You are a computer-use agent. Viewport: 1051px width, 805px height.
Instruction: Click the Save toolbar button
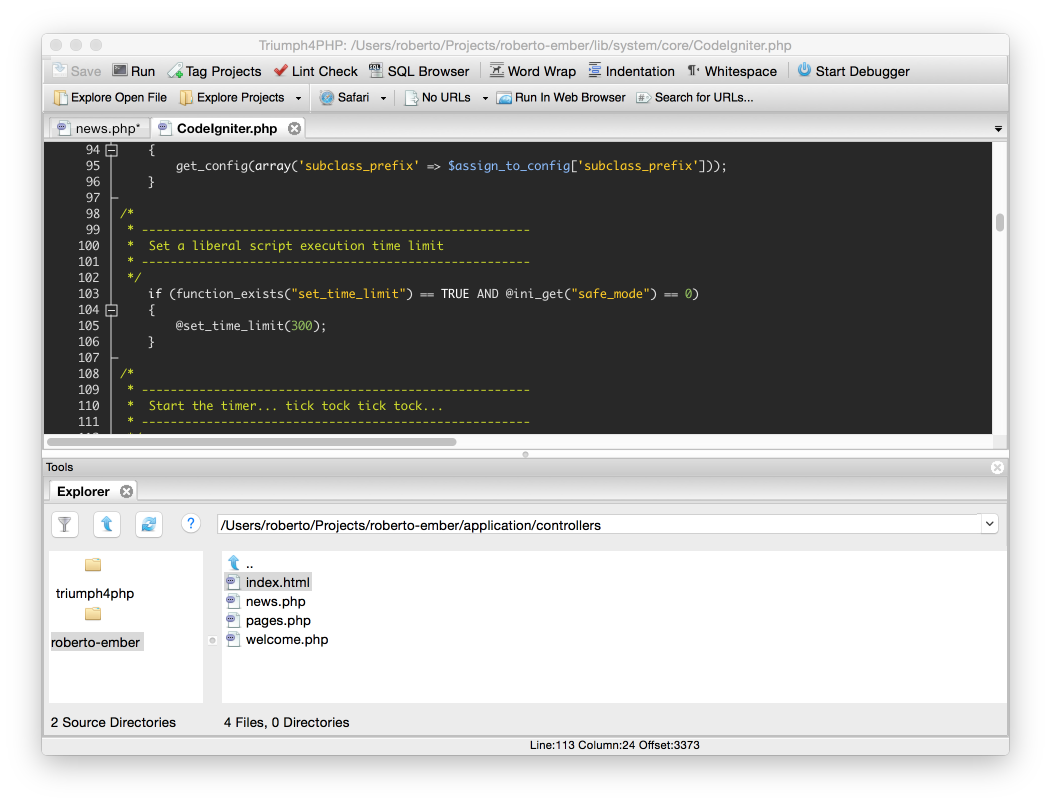point(76,71)
